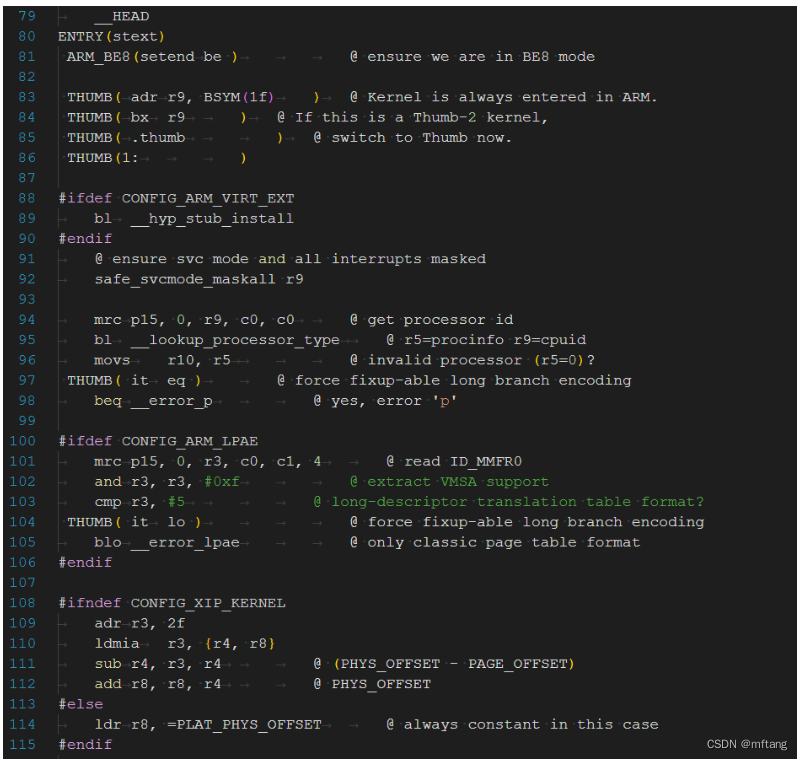Click '#ifndef CONFIG_XIP_KERNEL' line
This screenshot has height=761, width=803.
tap(172, 603)
